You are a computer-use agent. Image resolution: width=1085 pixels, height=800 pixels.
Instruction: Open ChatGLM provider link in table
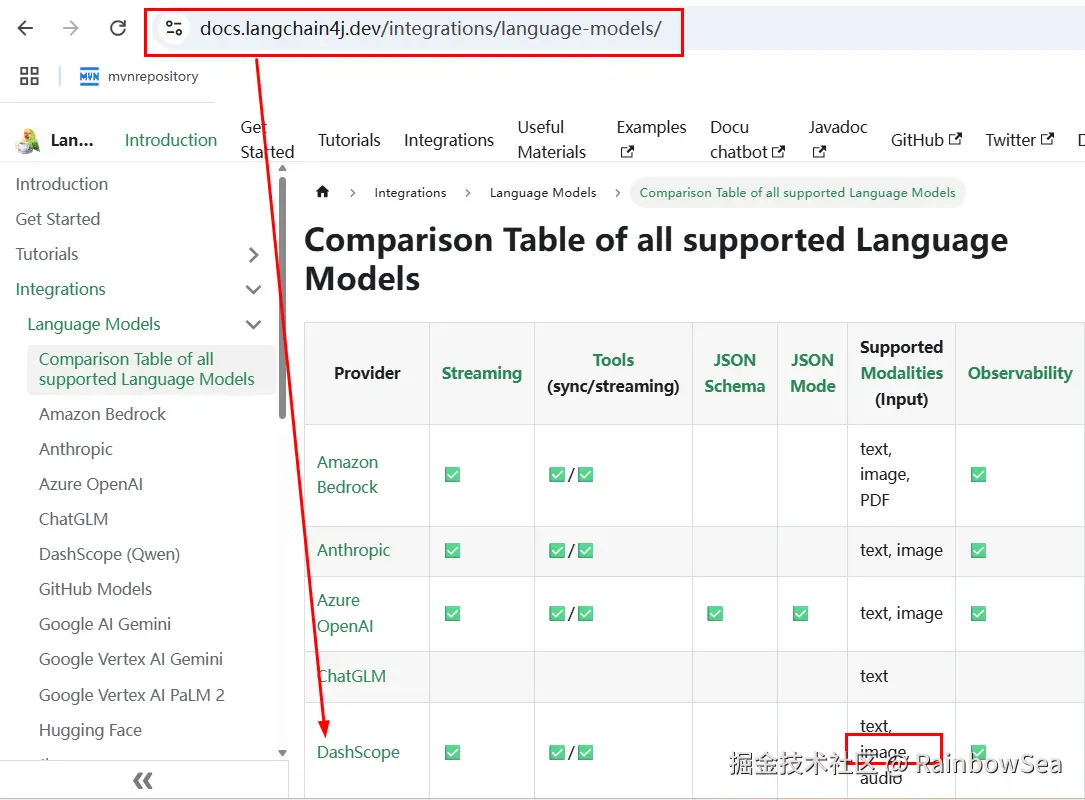coord(352,676)
